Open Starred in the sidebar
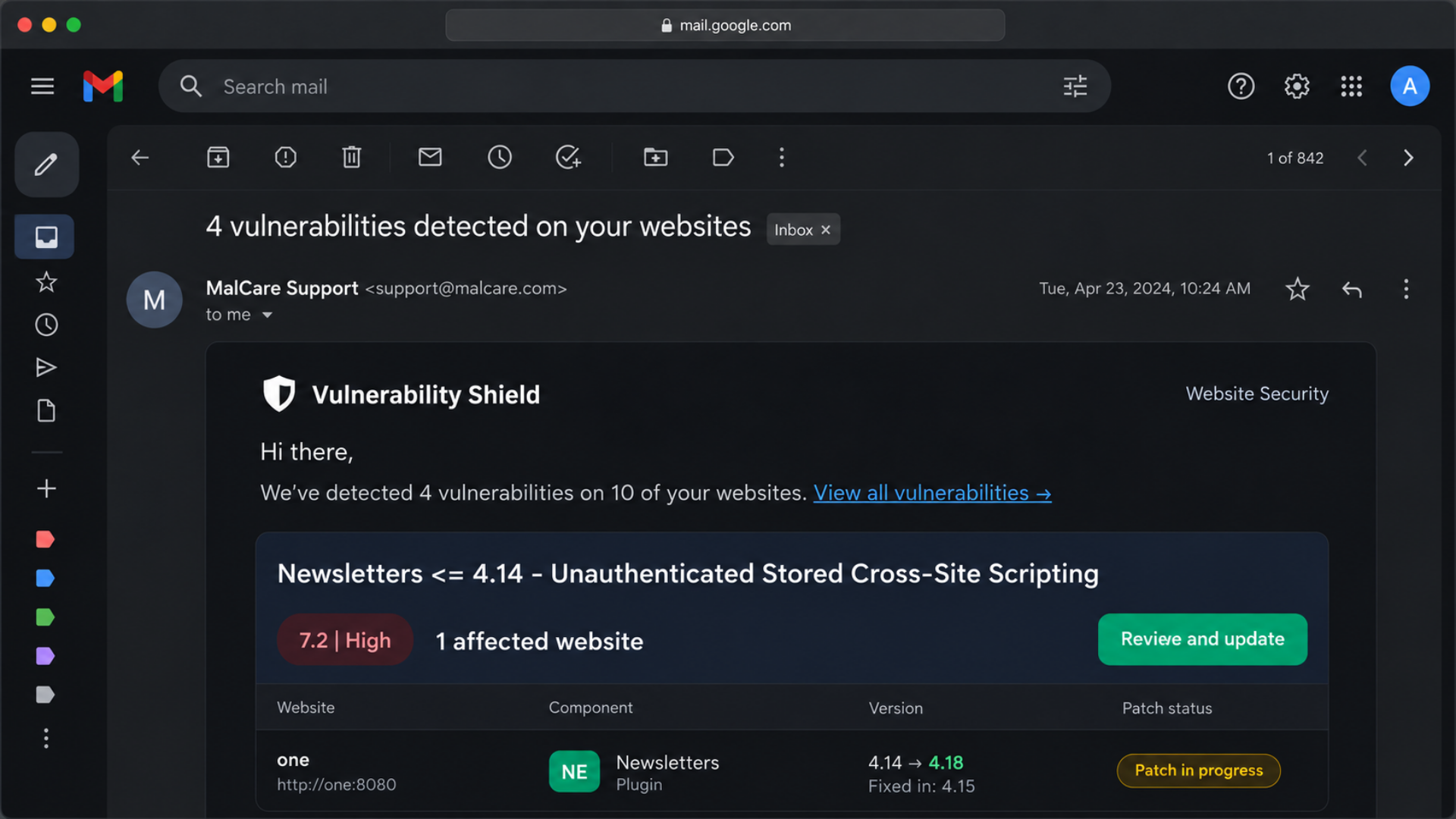1456x819 pixels. [x=46, y=282]
